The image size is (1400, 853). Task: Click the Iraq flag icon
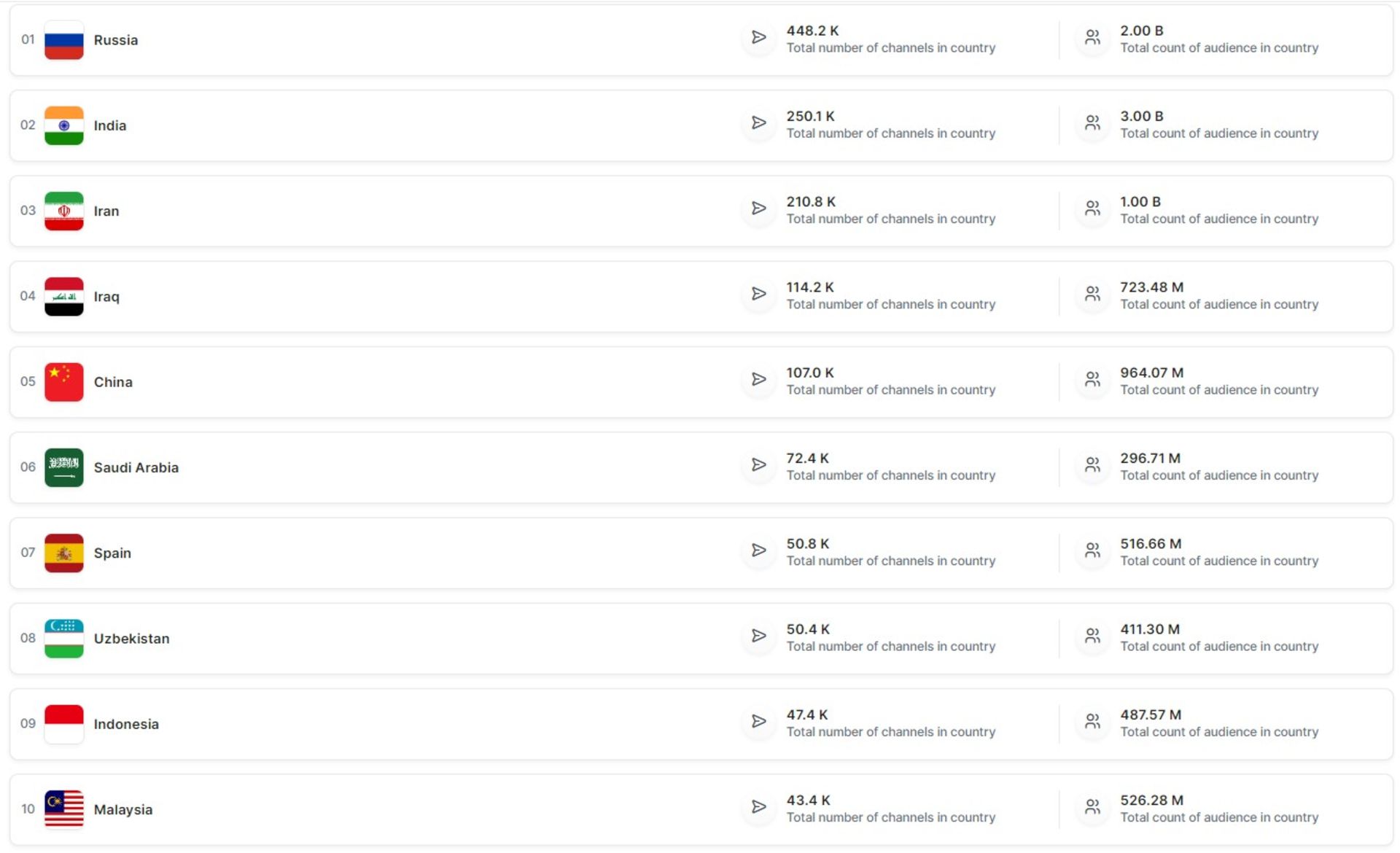[64, 297]
